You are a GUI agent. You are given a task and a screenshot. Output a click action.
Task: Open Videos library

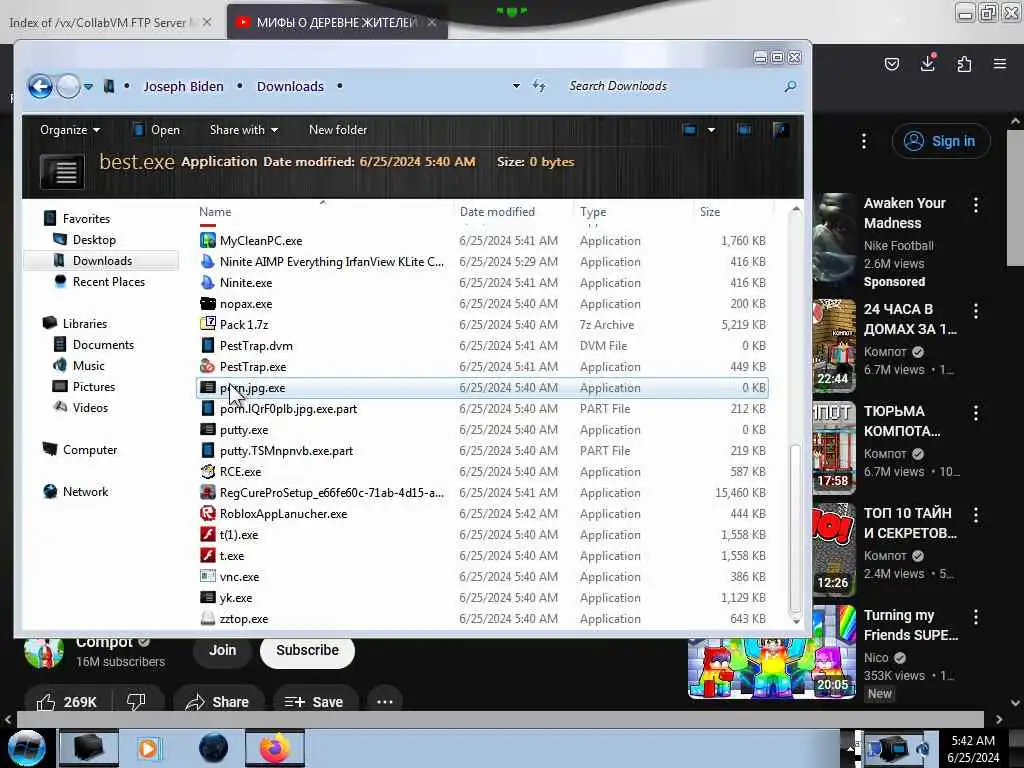coord(90,408)
